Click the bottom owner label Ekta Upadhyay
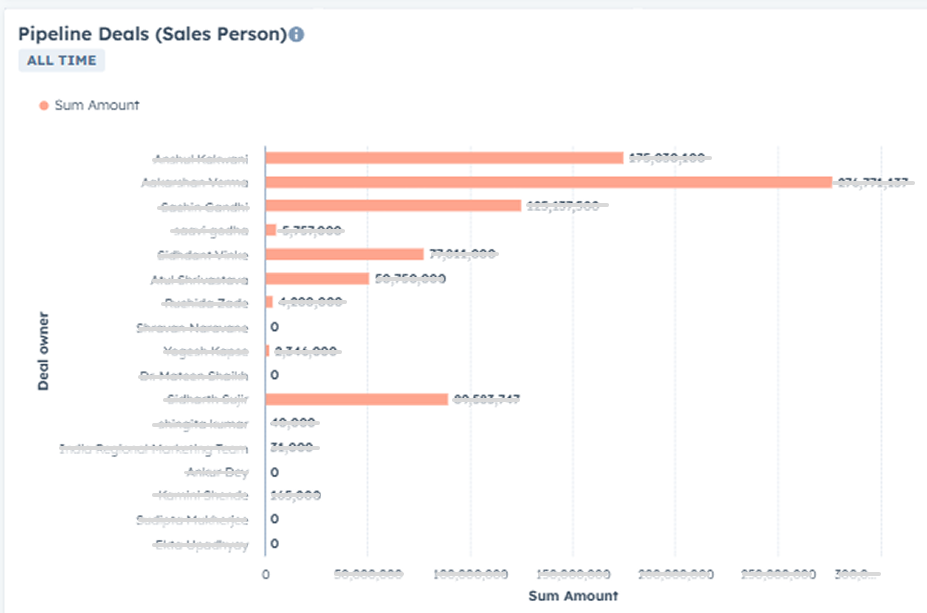 (x=201, y=545)
